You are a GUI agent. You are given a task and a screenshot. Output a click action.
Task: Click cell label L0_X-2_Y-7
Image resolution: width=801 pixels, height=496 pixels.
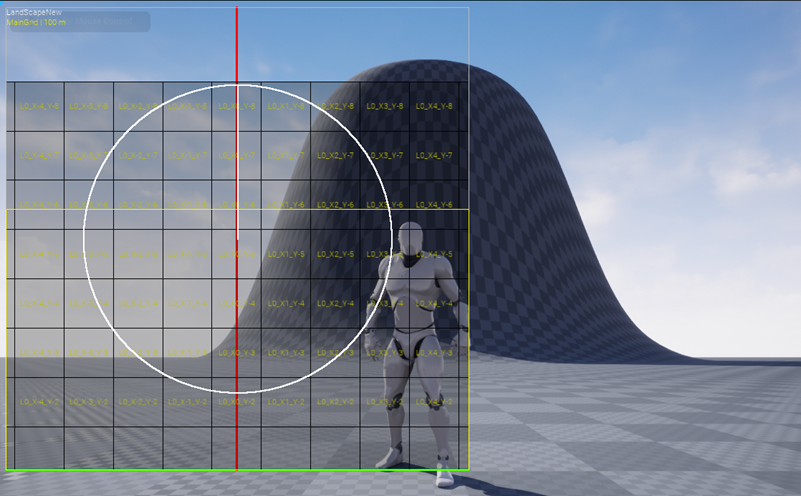tap(138, 155)
